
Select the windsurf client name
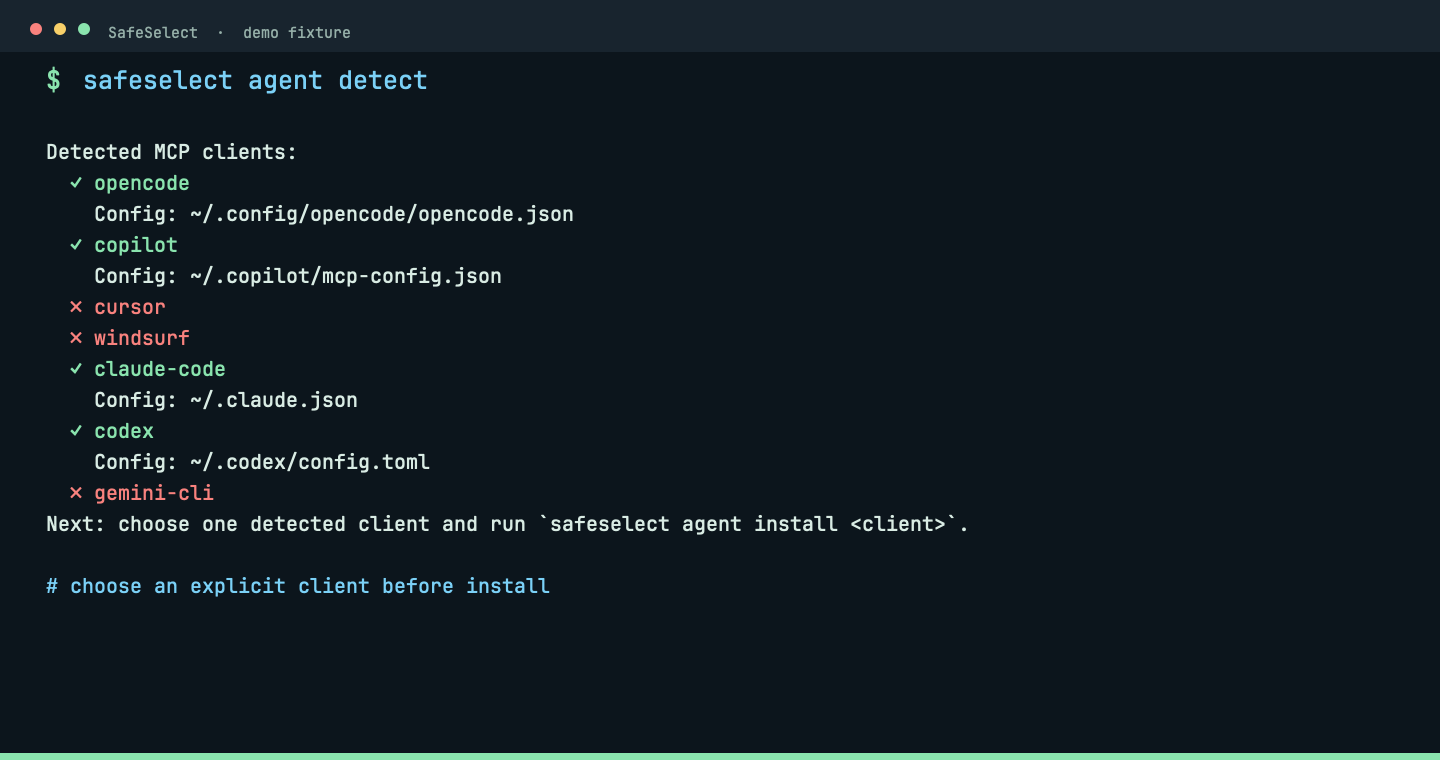142,338
